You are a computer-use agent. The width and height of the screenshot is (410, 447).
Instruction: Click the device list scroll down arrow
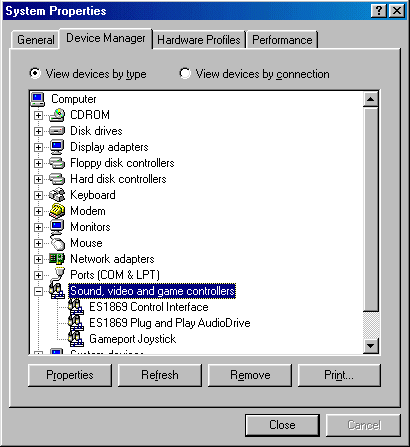[x=371, y=346]
